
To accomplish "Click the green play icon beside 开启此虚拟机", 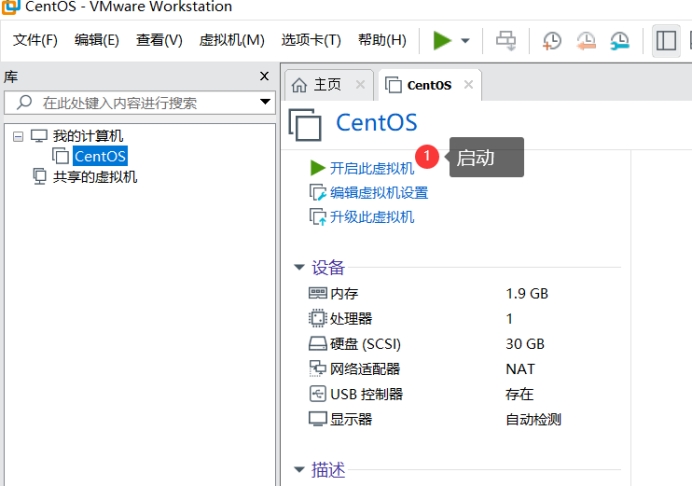I will (x=318, y=168).
